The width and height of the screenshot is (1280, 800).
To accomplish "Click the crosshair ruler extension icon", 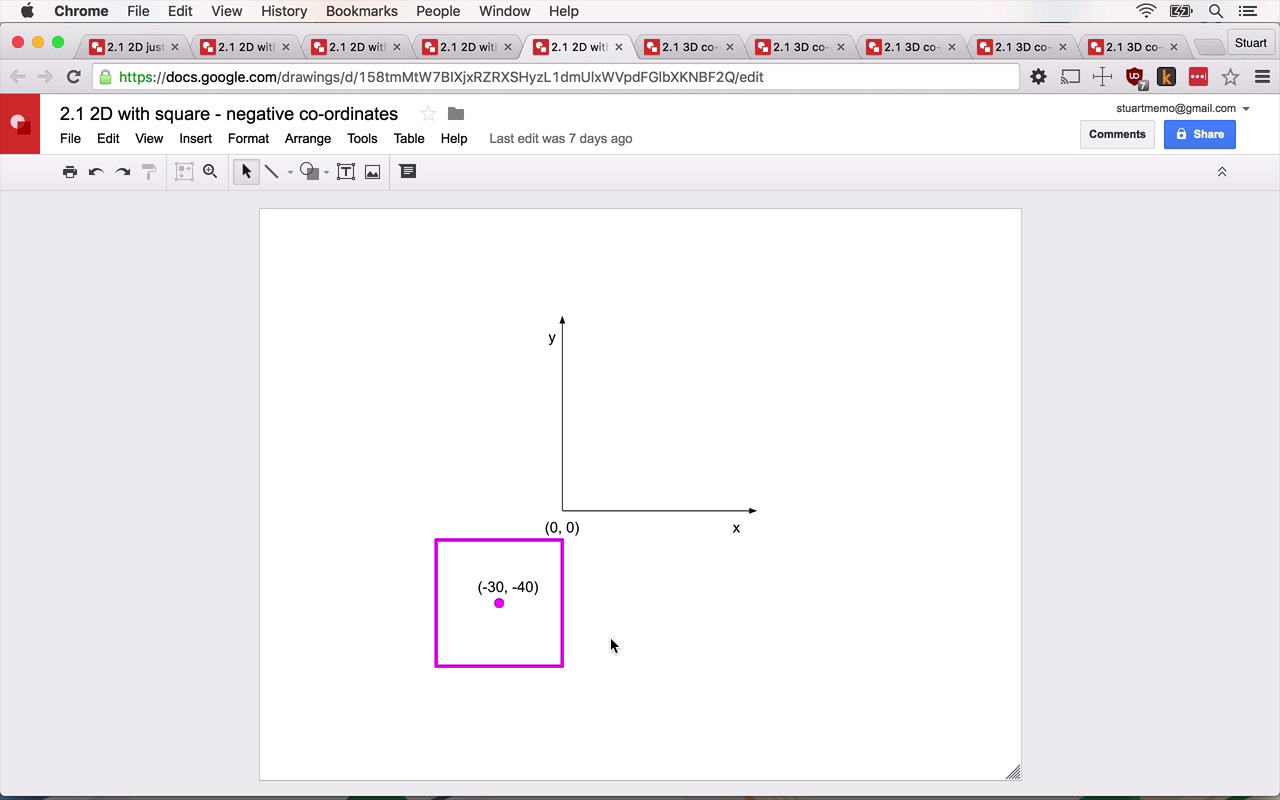I will [x=1102, y=77].
